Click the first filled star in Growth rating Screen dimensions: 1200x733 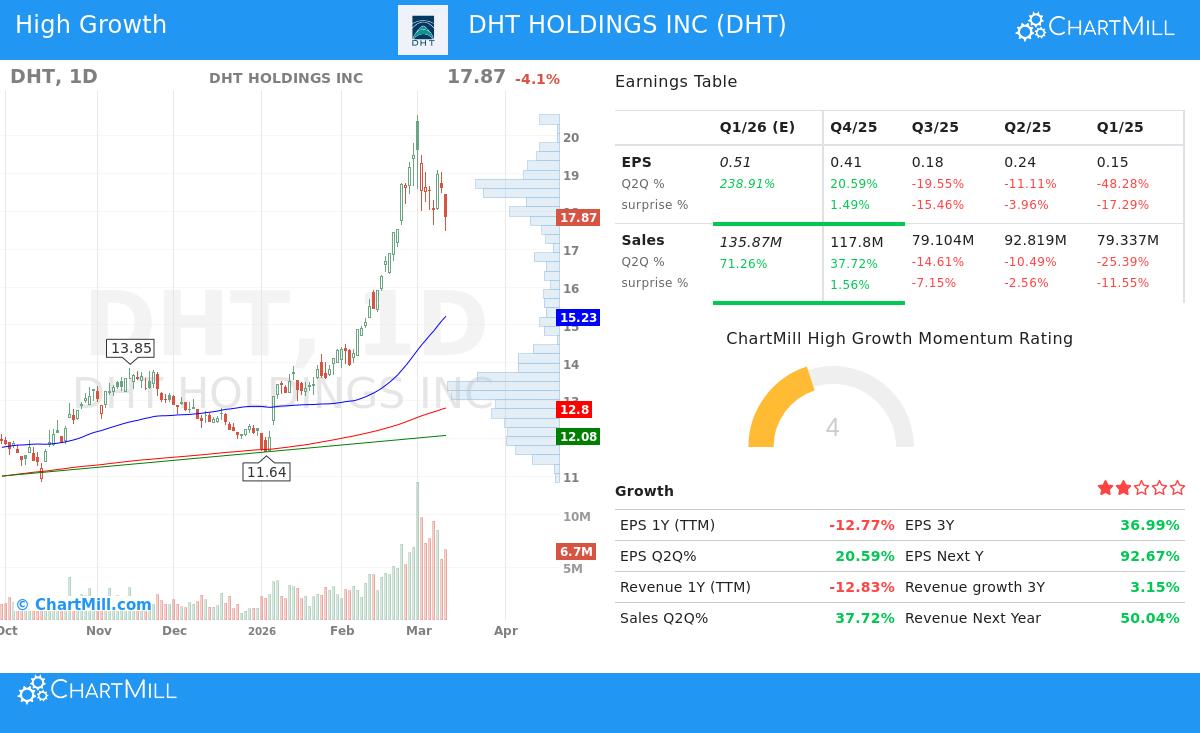[x=1105, y=488]
